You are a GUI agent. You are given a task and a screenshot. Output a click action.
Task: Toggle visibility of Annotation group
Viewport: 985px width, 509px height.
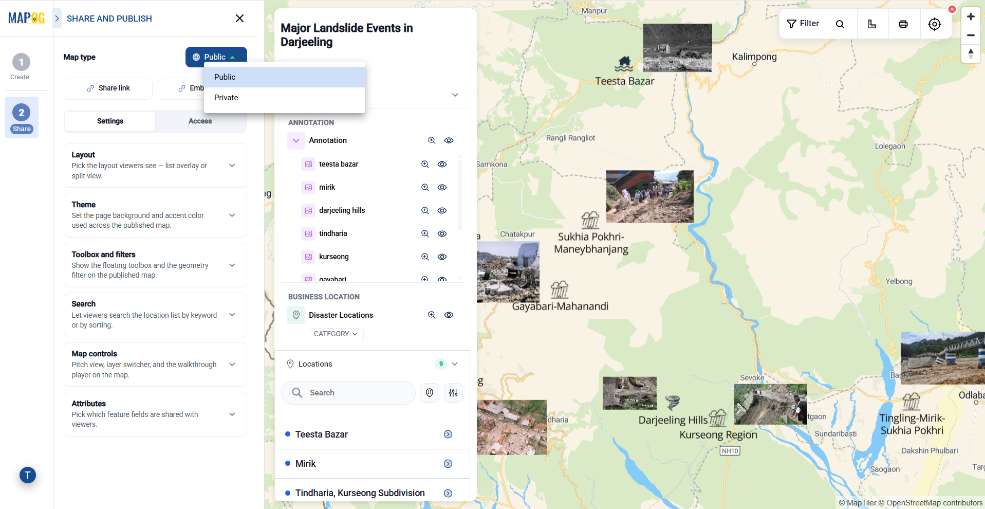(449, 141)
